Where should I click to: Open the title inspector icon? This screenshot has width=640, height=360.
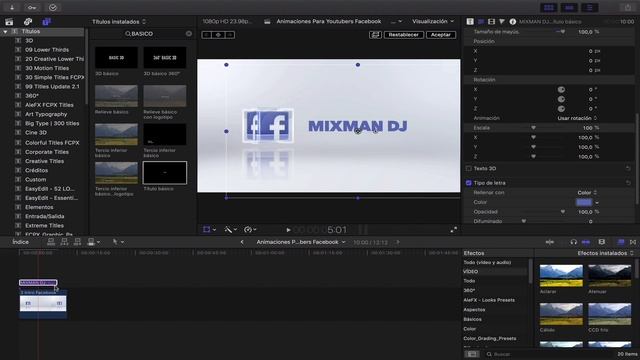click(x=470, y=22)
